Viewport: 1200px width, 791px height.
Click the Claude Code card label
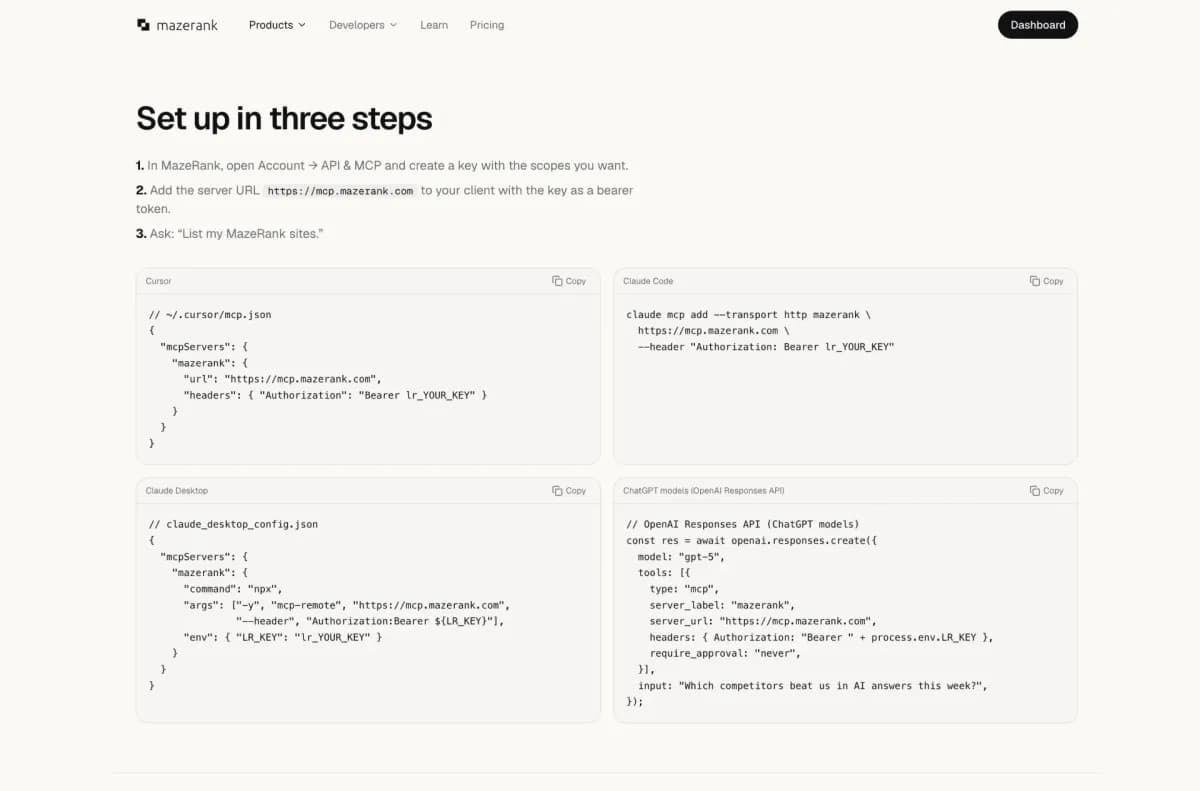(x=648, y=281)
